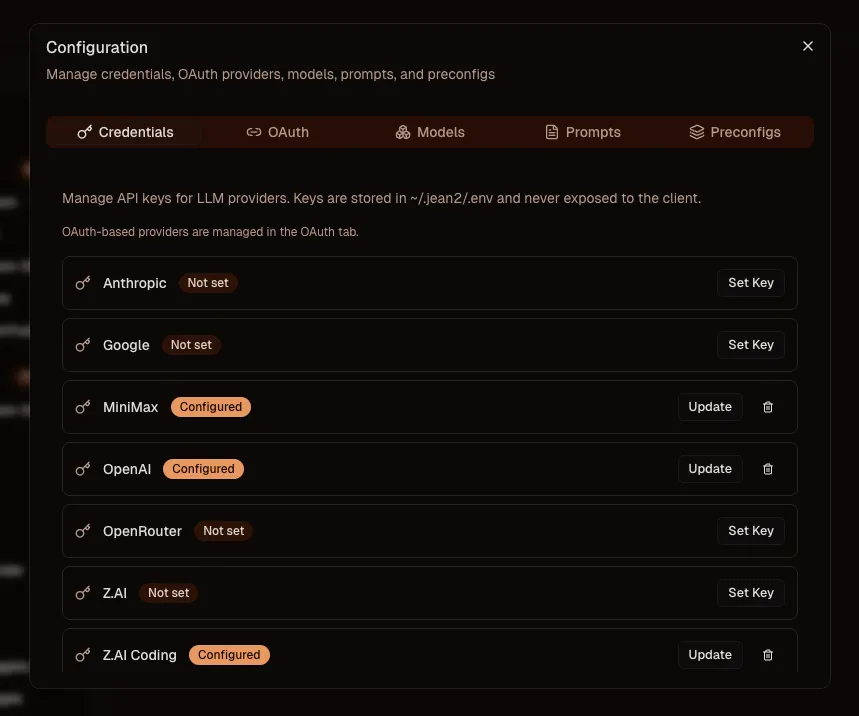Screen dimensions: 859x716
Task: Click the 'Manage API keys for LLM providers' description
Action: click(x=381, y=198)
